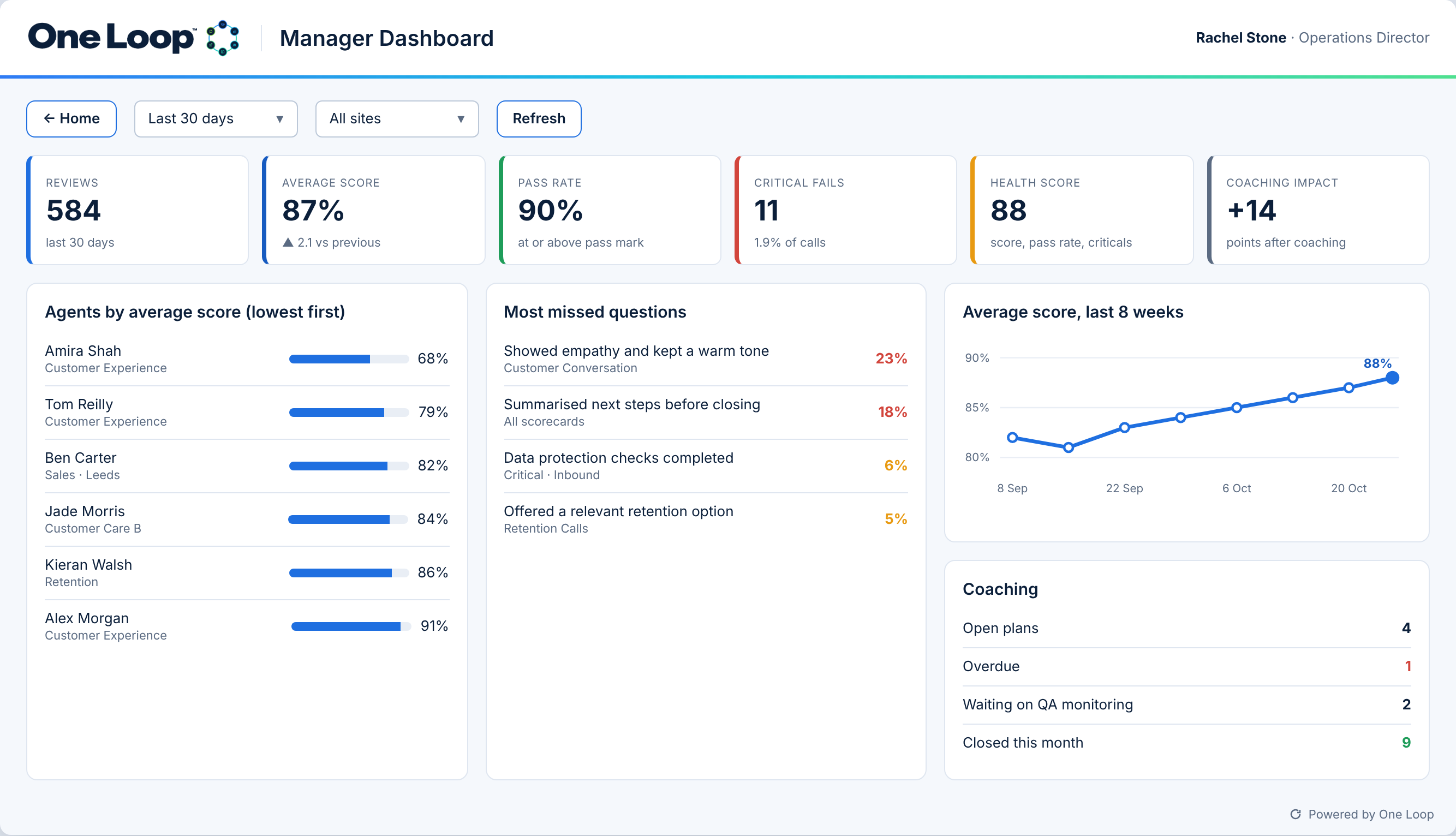The width and height of the screenshot is (1456, 836).
Task: Select agent Kieran Walsh
Action: point(247,572)
